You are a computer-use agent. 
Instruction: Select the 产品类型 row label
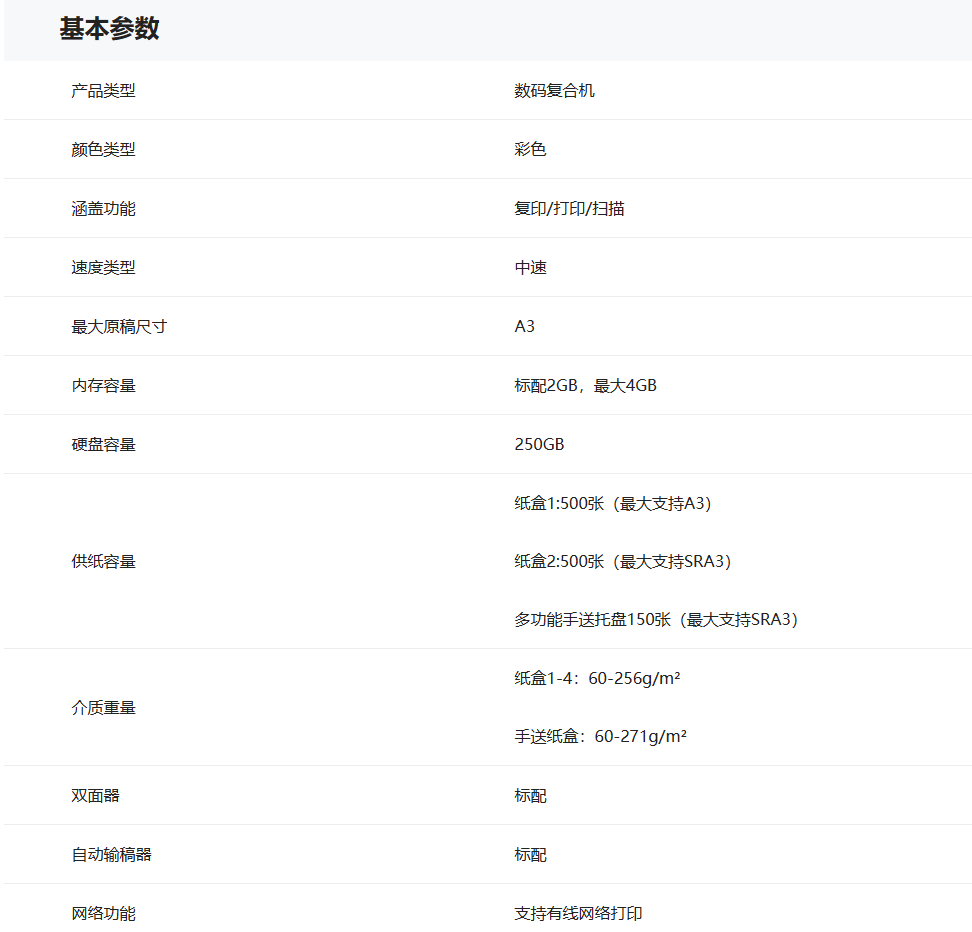103,91
